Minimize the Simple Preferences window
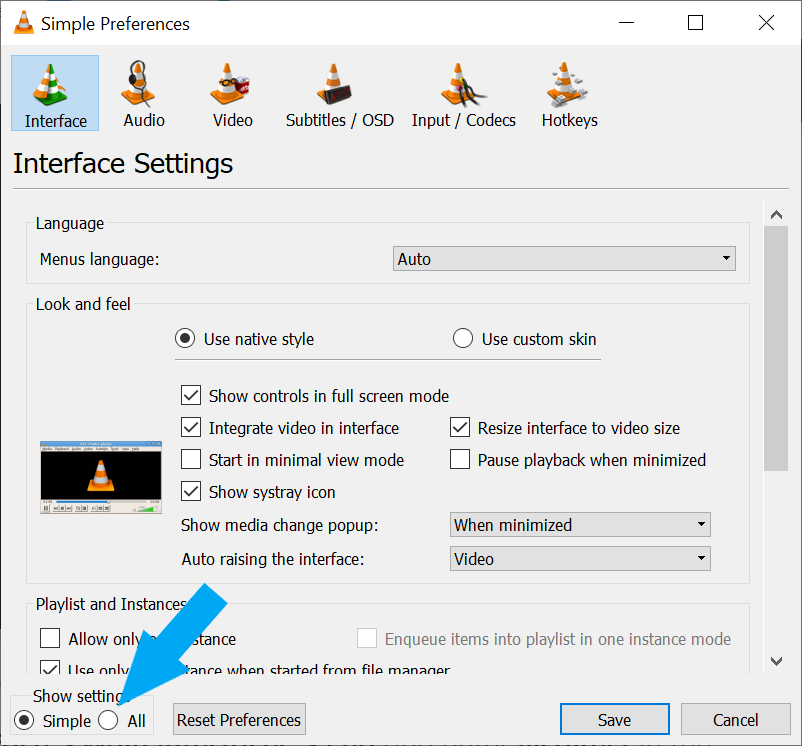Image resolution: width=802 pixels, height=746 pixels. [x=626, y=22]
